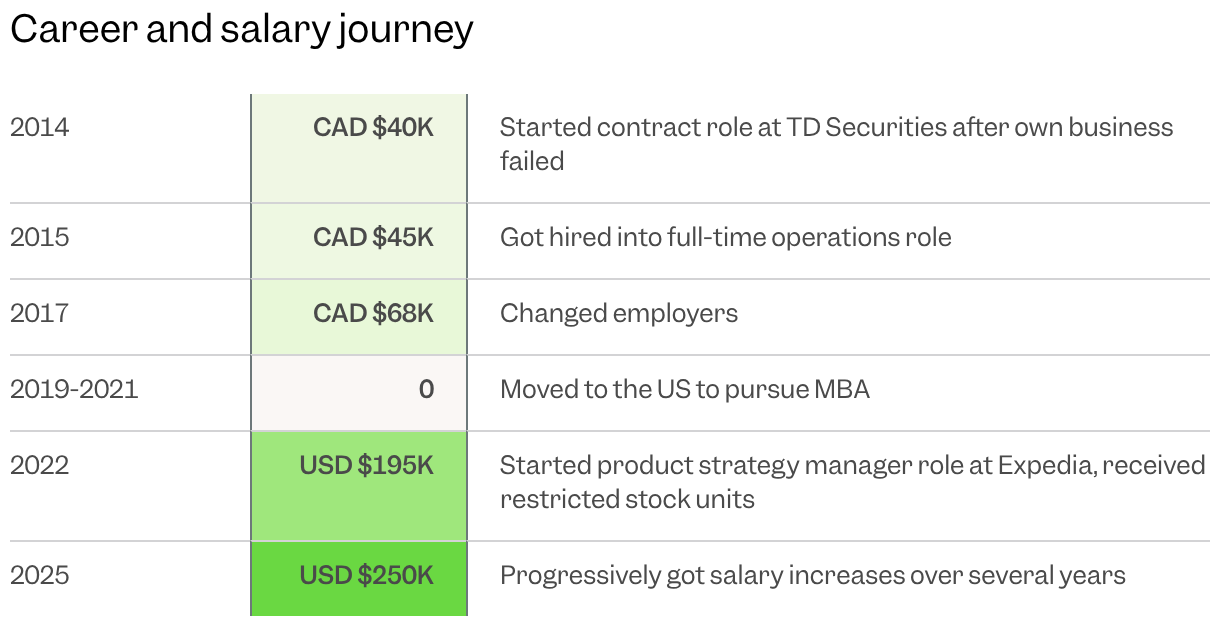Click the restricted stock units text line
Viewport: 1220px width, 626px height.
[627, 499]
